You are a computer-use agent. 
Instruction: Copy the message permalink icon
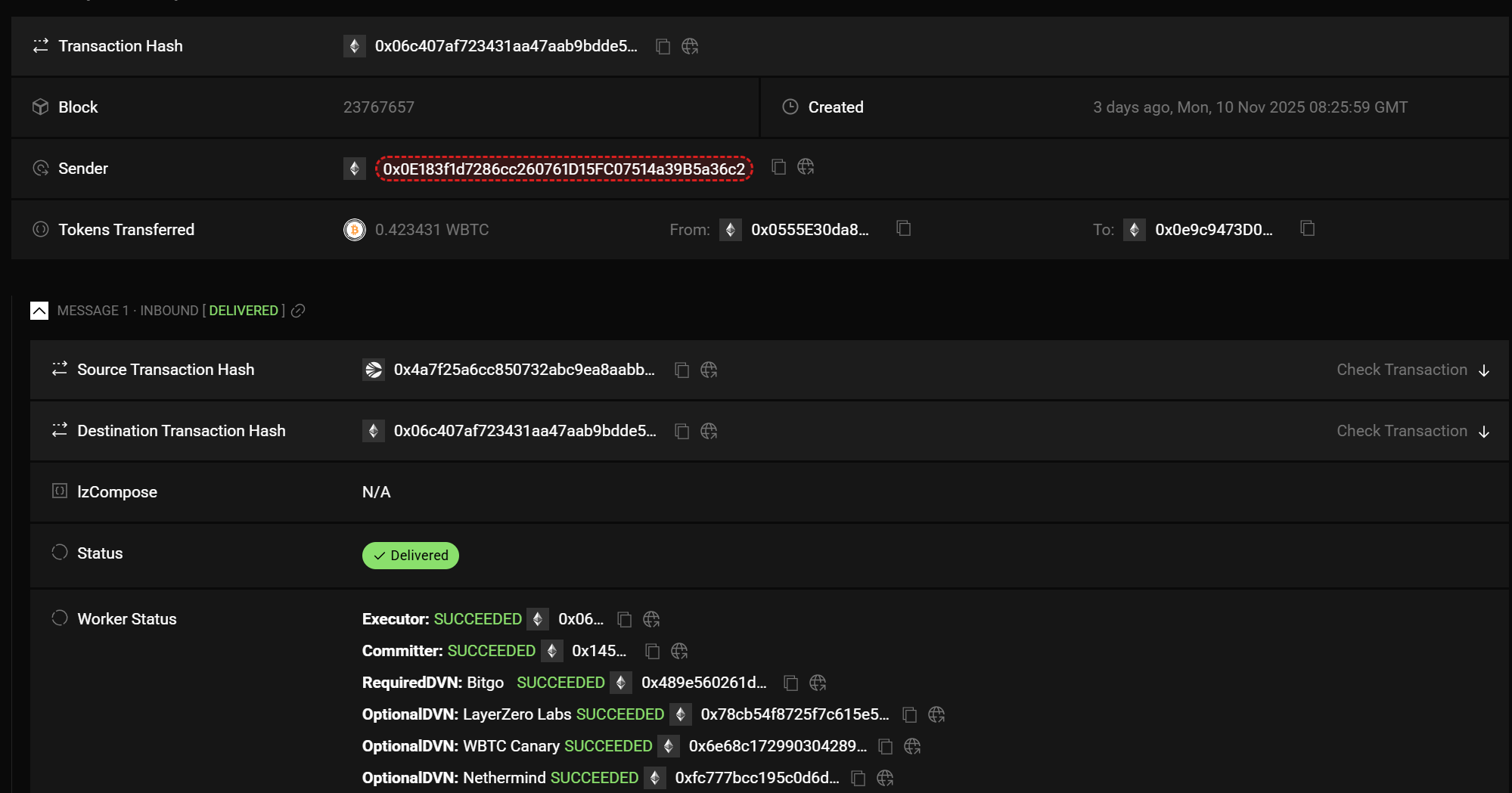tap(299, 311)
